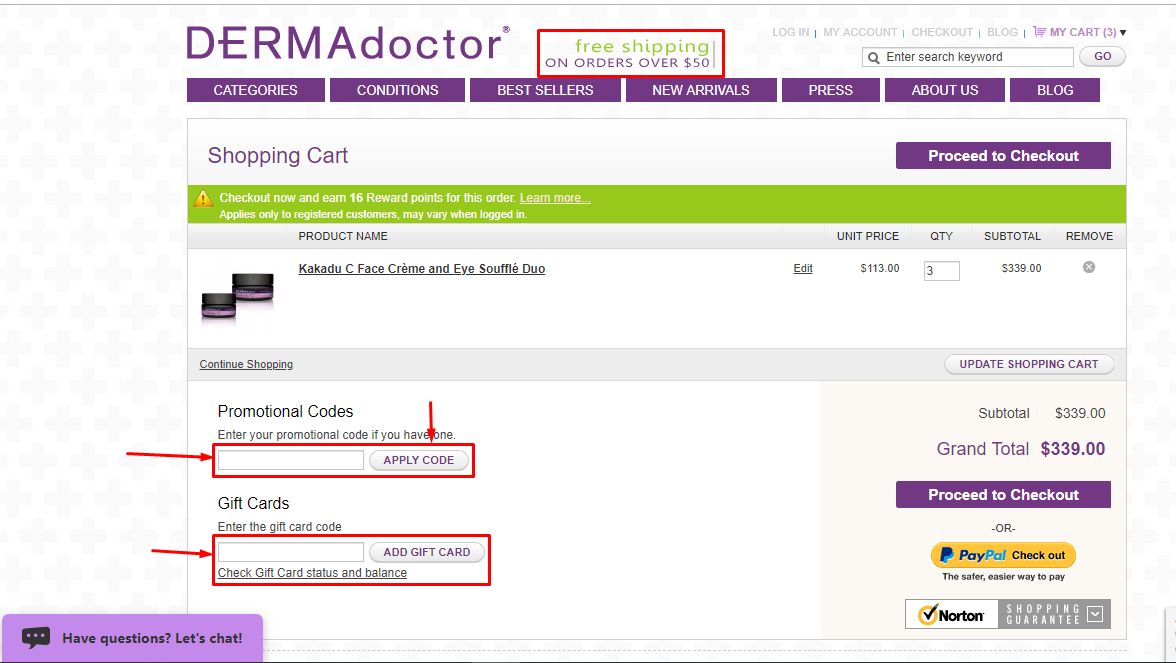
Task: Open New Arrivals menu
Action: (700, 90)
